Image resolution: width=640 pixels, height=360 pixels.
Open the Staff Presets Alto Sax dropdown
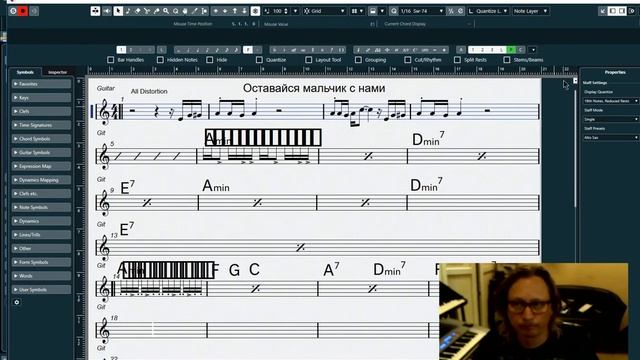pos(611,138)
